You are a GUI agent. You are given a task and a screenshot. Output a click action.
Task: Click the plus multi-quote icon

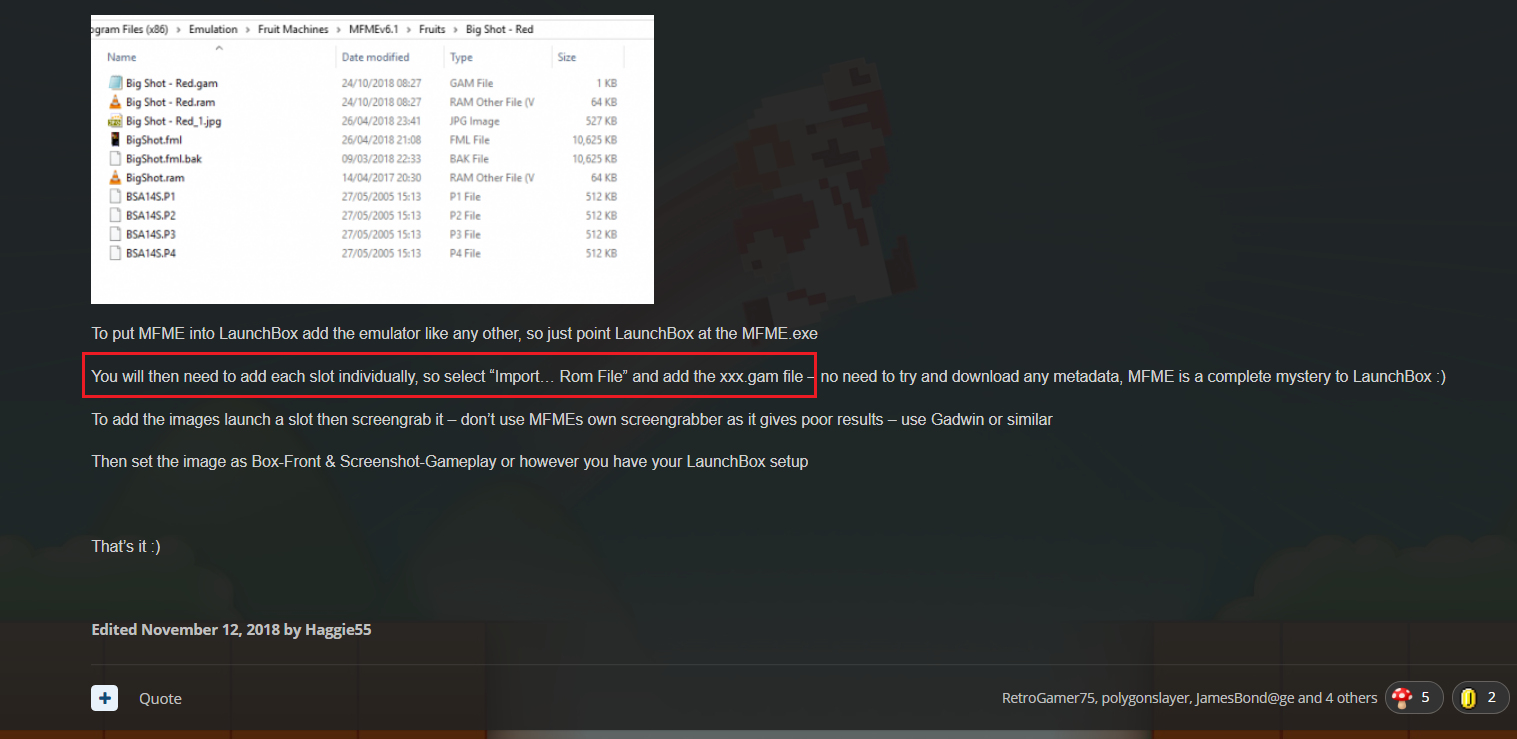[105, 698]
